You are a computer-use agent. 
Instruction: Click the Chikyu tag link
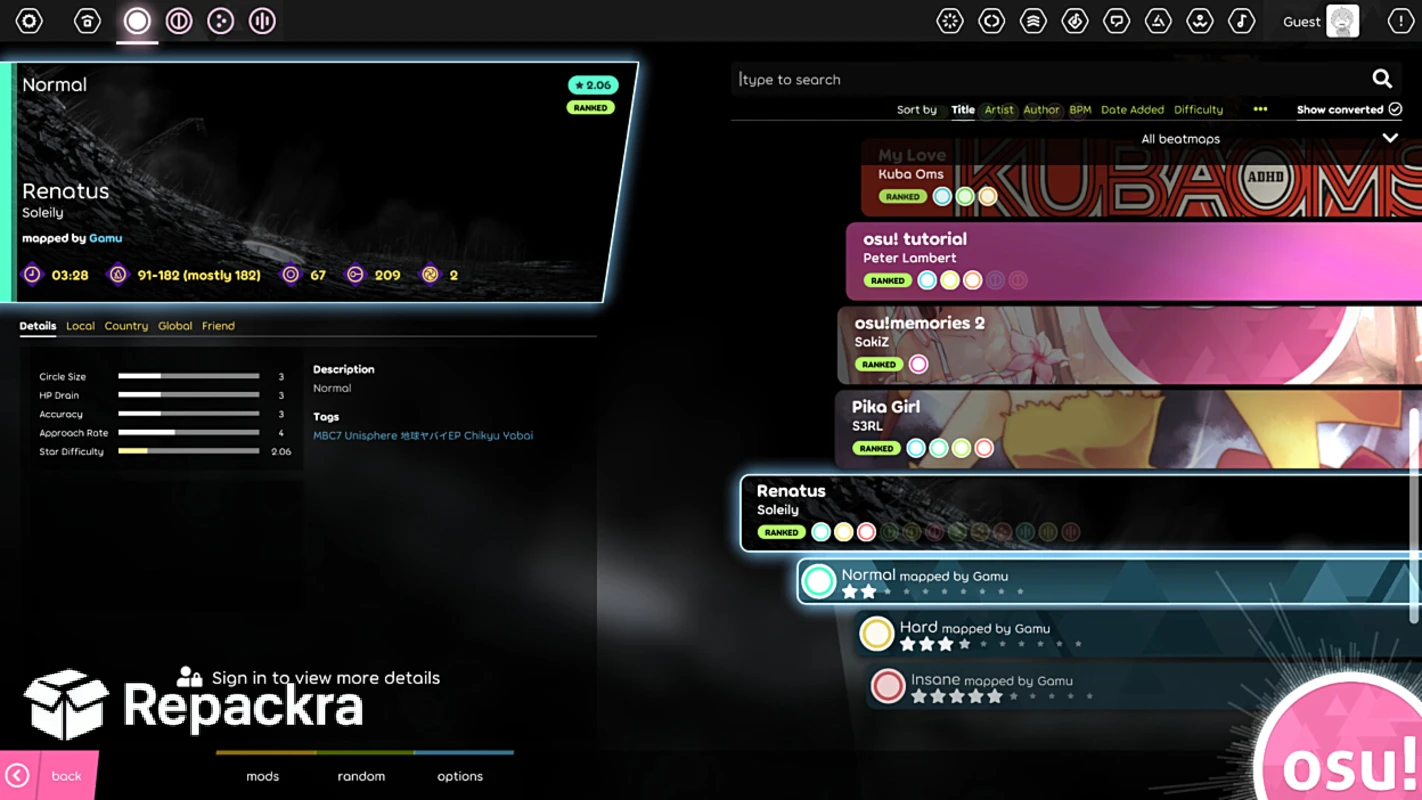coord(482,436)
